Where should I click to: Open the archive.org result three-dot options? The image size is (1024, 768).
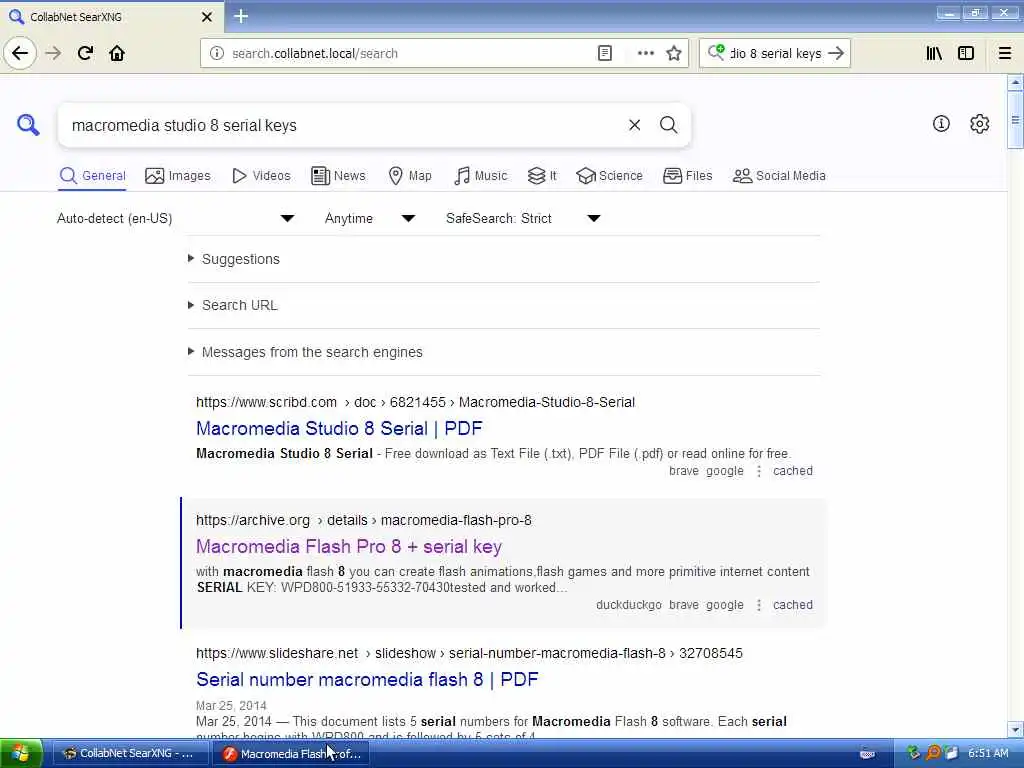coord(759,605)
